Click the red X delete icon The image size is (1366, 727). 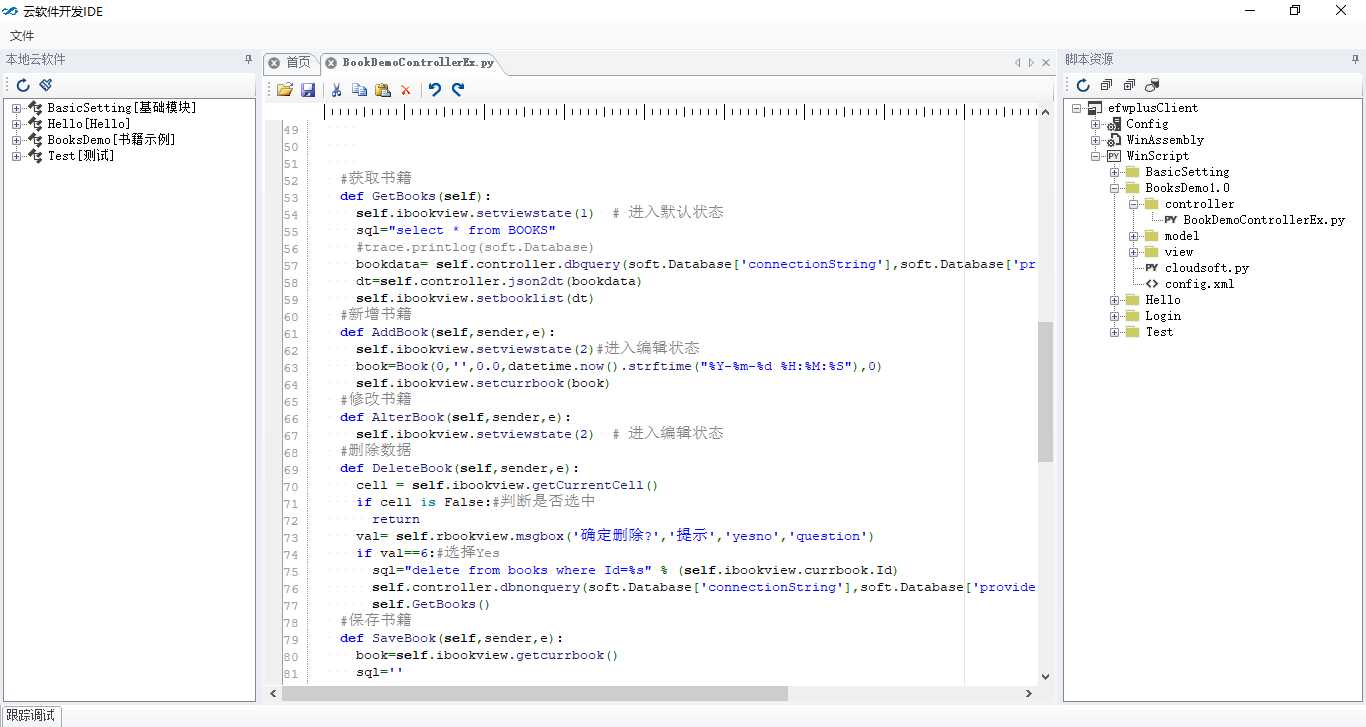point(406,90)
